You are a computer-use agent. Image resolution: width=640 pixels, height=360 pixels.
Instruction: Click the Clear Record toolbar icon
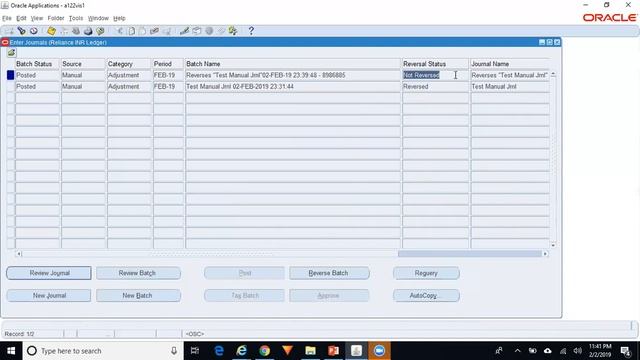154,31
